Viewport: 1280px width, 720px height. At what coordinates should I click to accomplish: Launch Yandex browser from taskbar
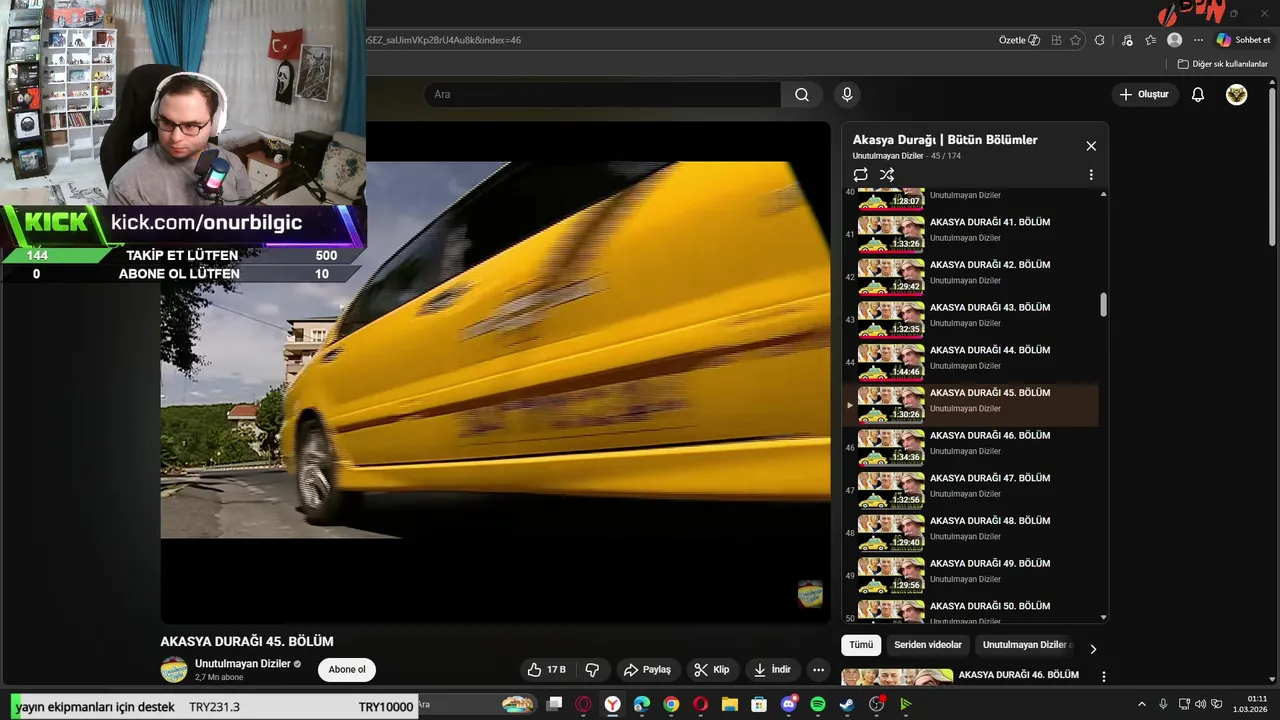tap(613, 705)
